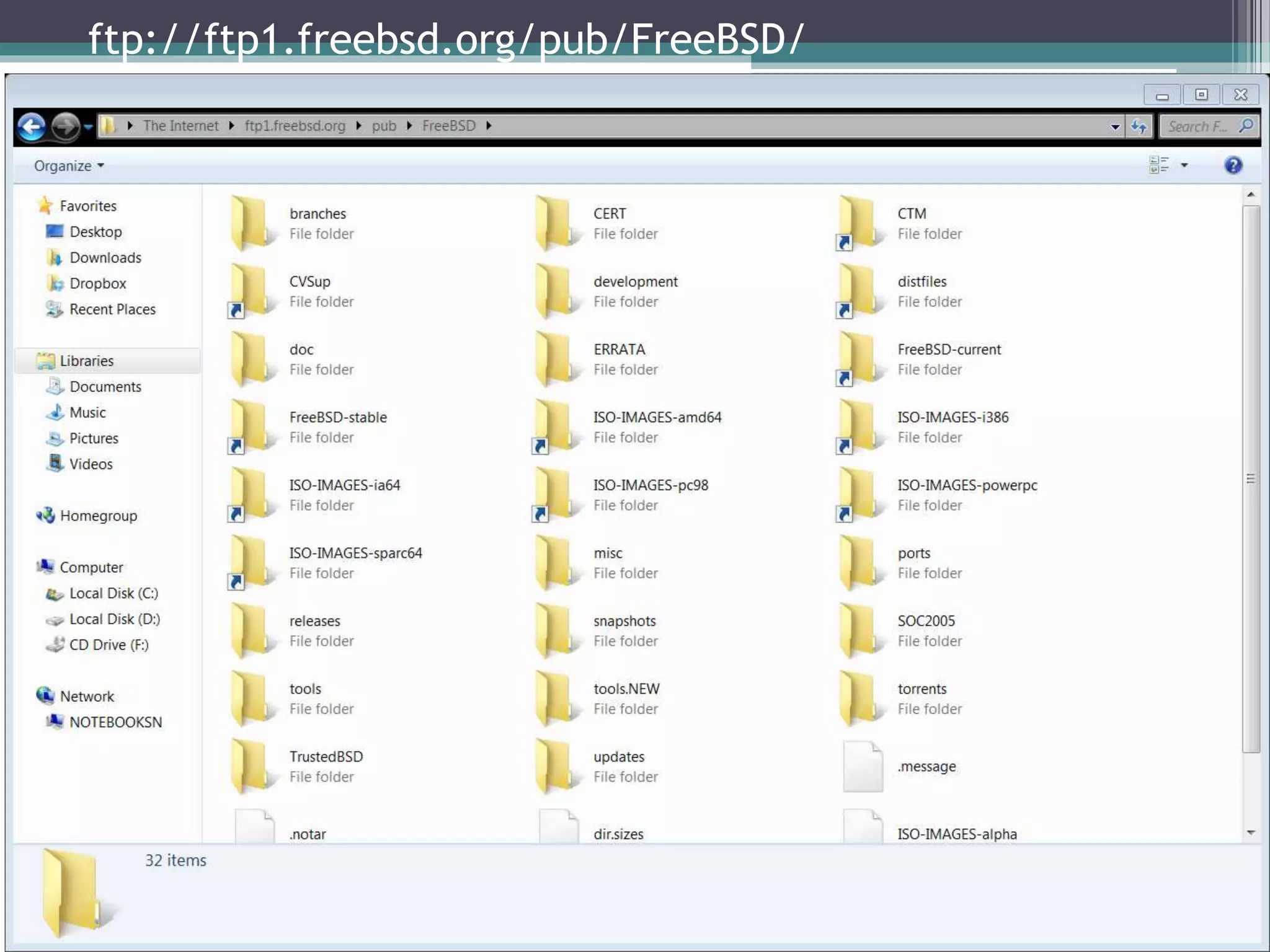Click the file list scroll down arrow

tap(1251, 833)
